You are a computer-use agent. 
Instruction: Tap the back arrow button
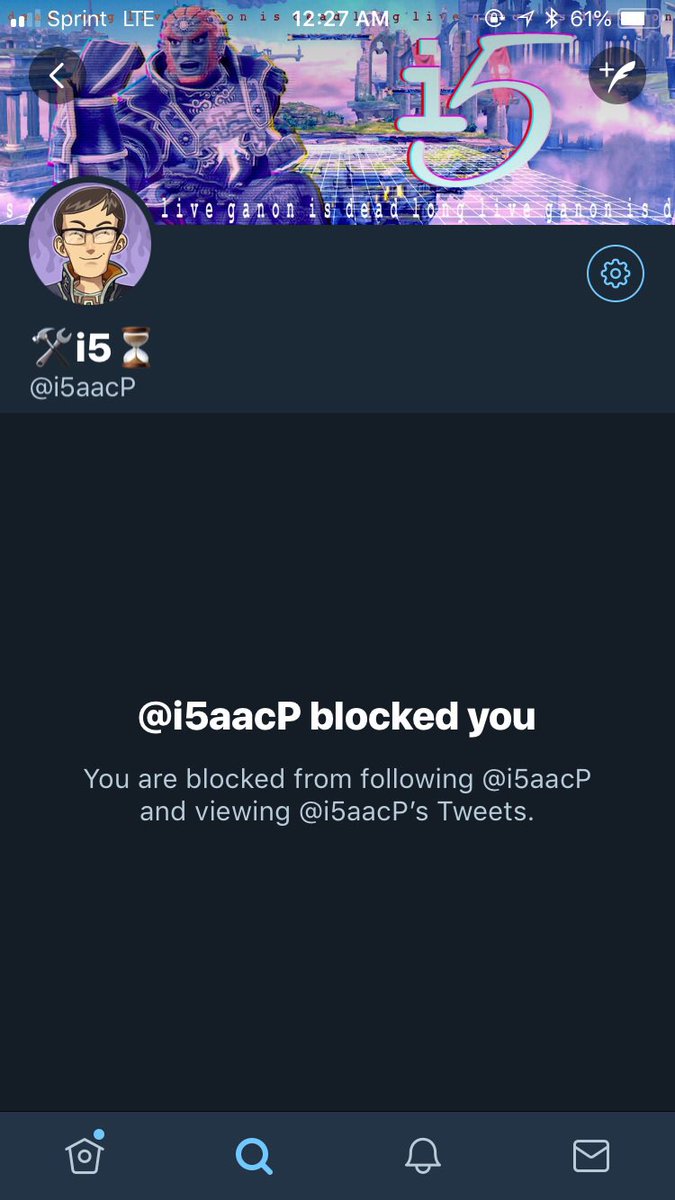point(57,76)
